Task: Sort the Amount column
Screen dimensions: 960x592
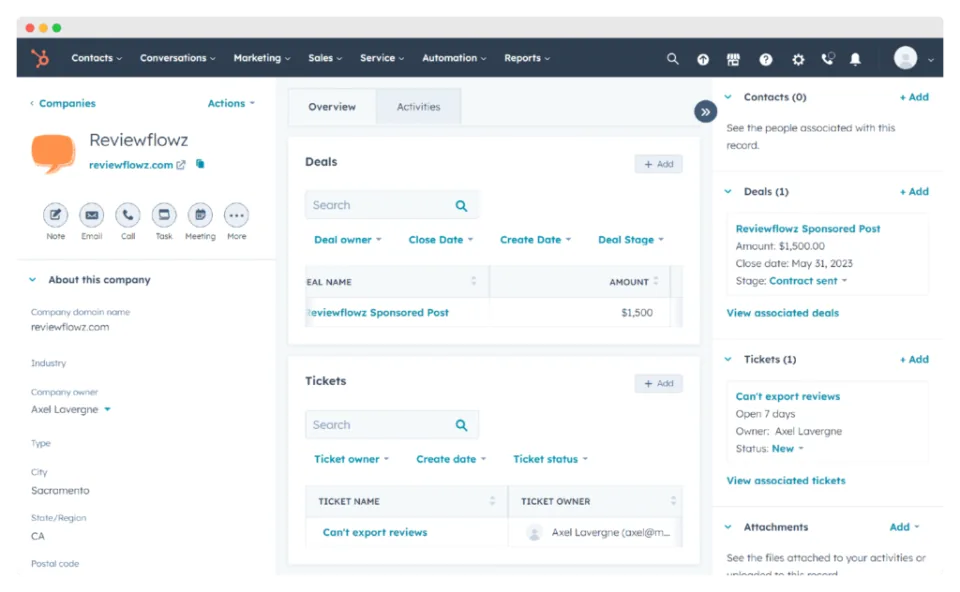Action: [656, 281]
